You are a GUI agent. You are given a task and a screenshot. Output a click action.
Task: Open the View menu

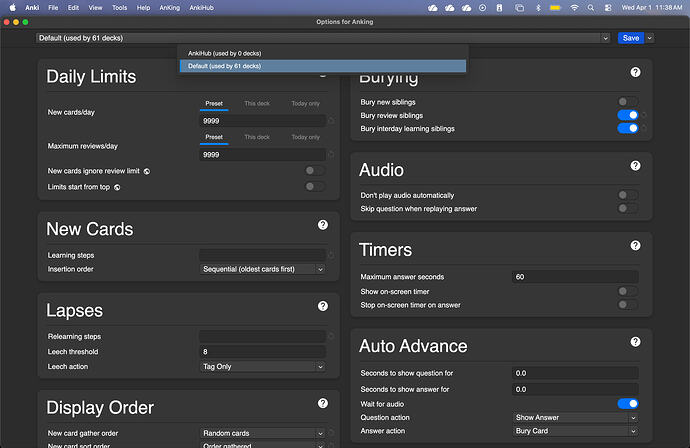[x=95, y=7]
